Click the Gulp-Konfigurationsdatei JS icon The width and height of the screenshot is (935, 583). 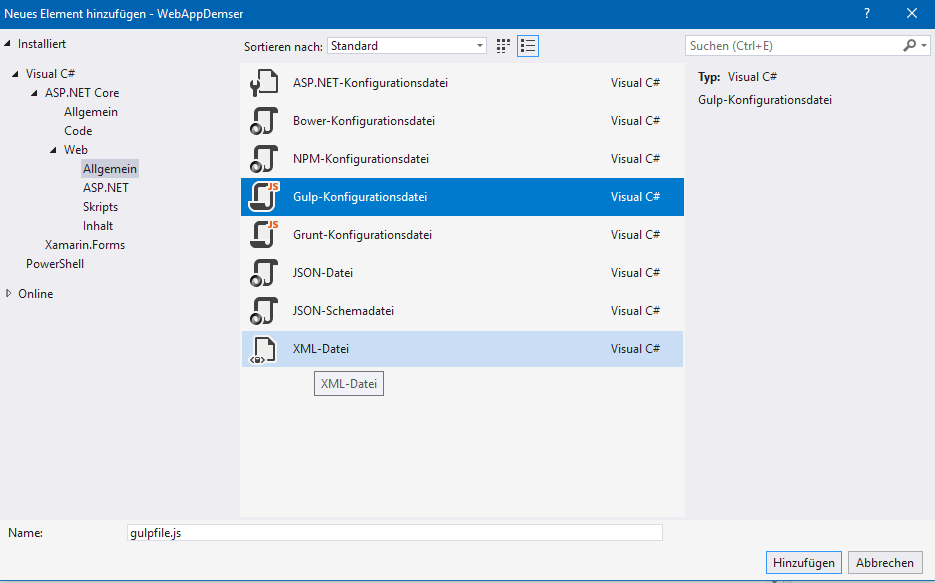[264, 197]
